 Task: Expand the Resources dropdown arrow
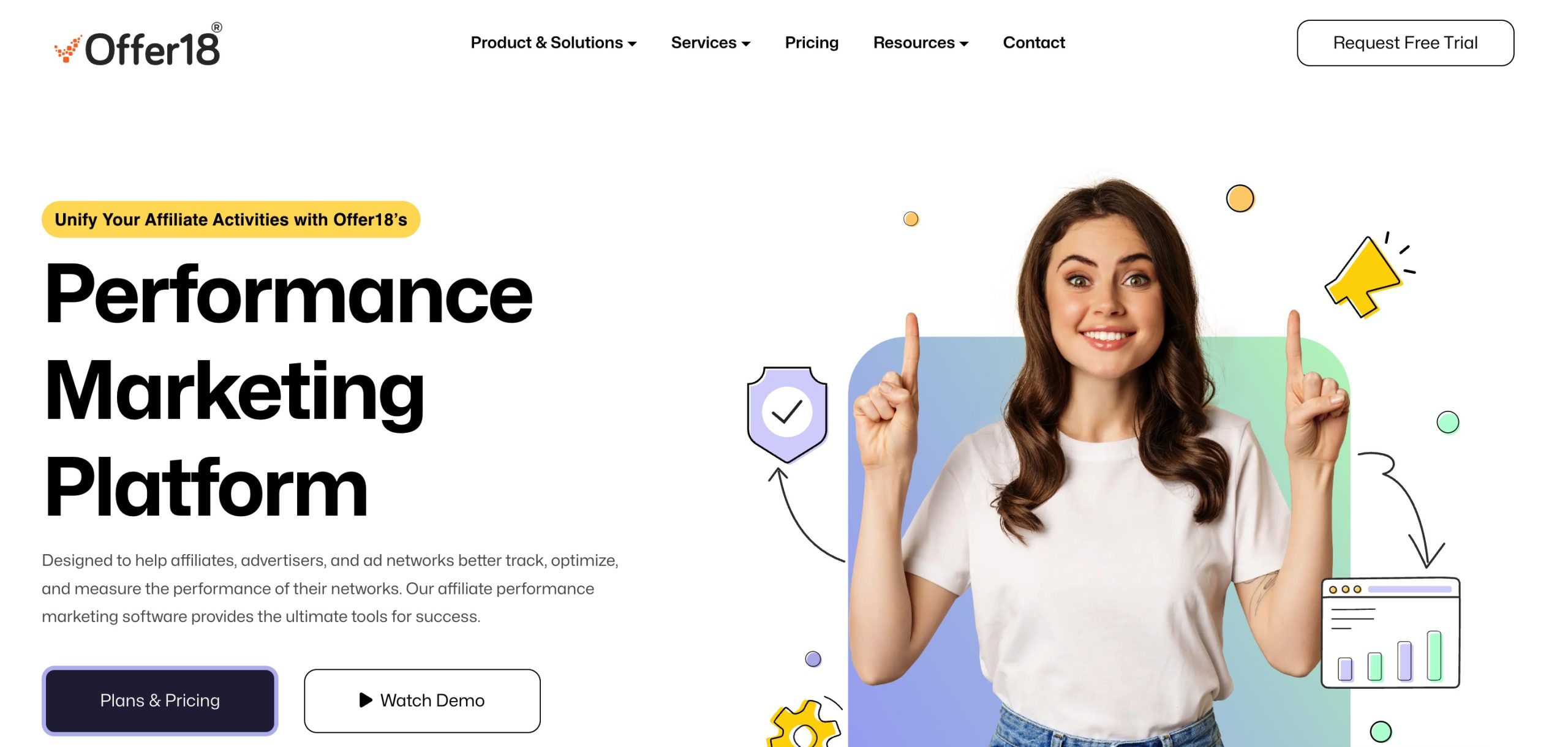point(964,44)
